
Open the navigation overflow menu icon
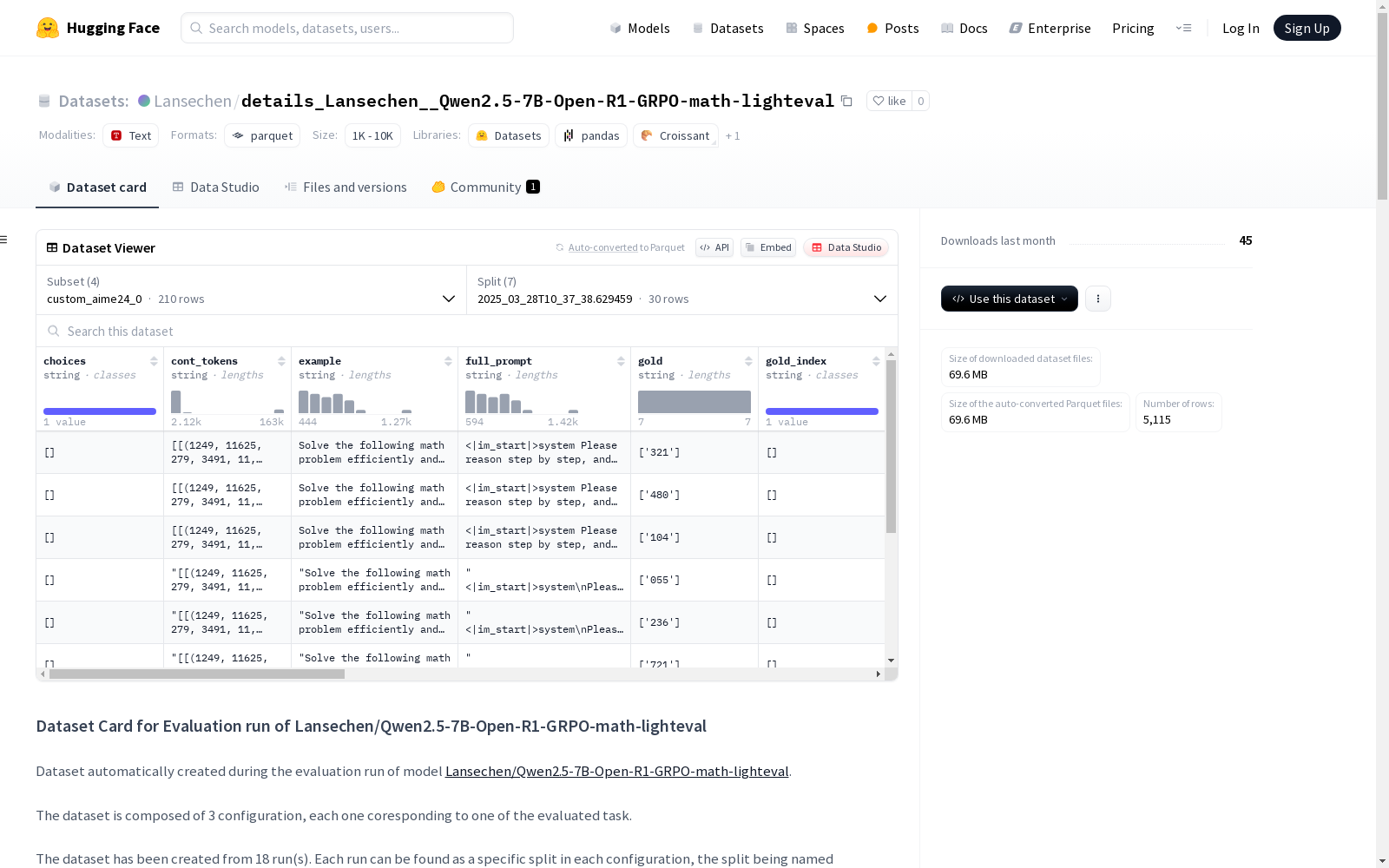1183,28
